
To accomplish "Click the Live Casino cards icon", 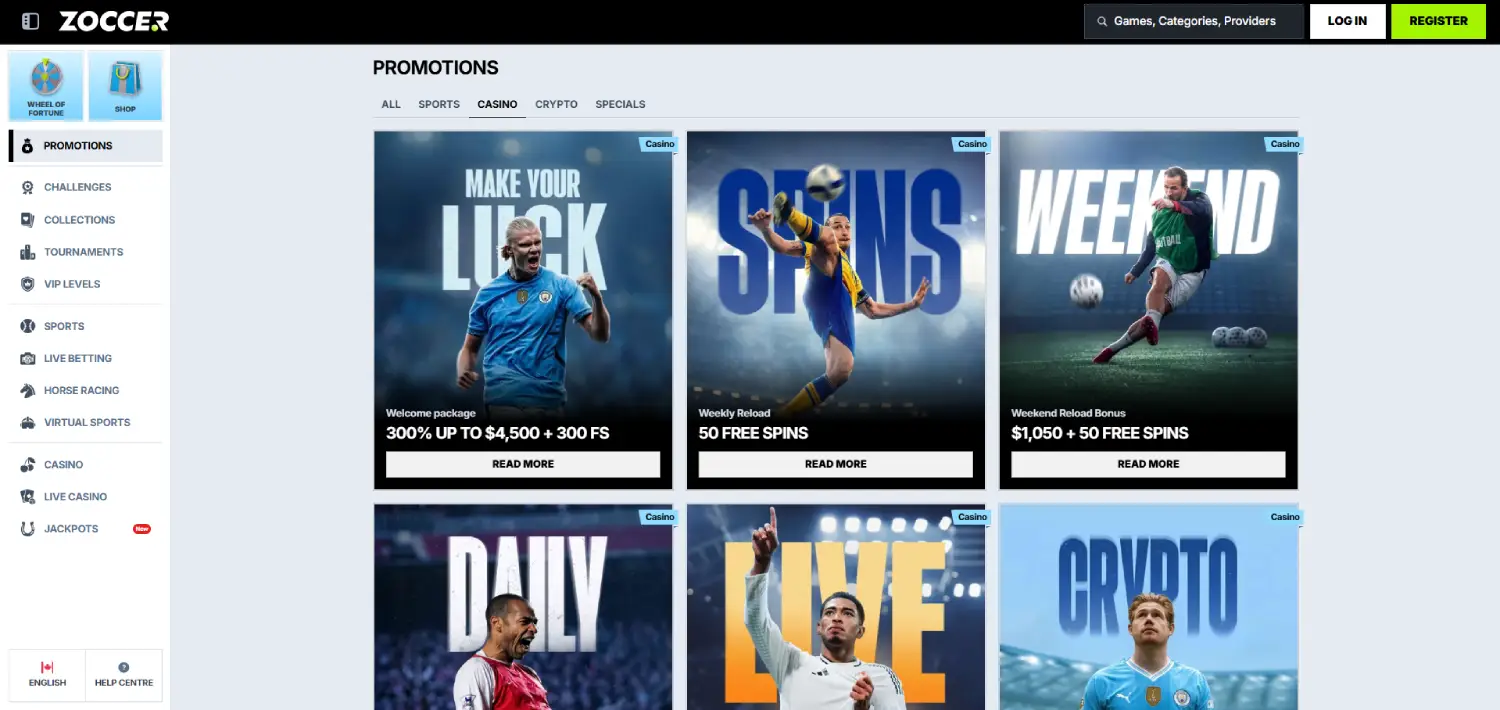I will [27, 496].
